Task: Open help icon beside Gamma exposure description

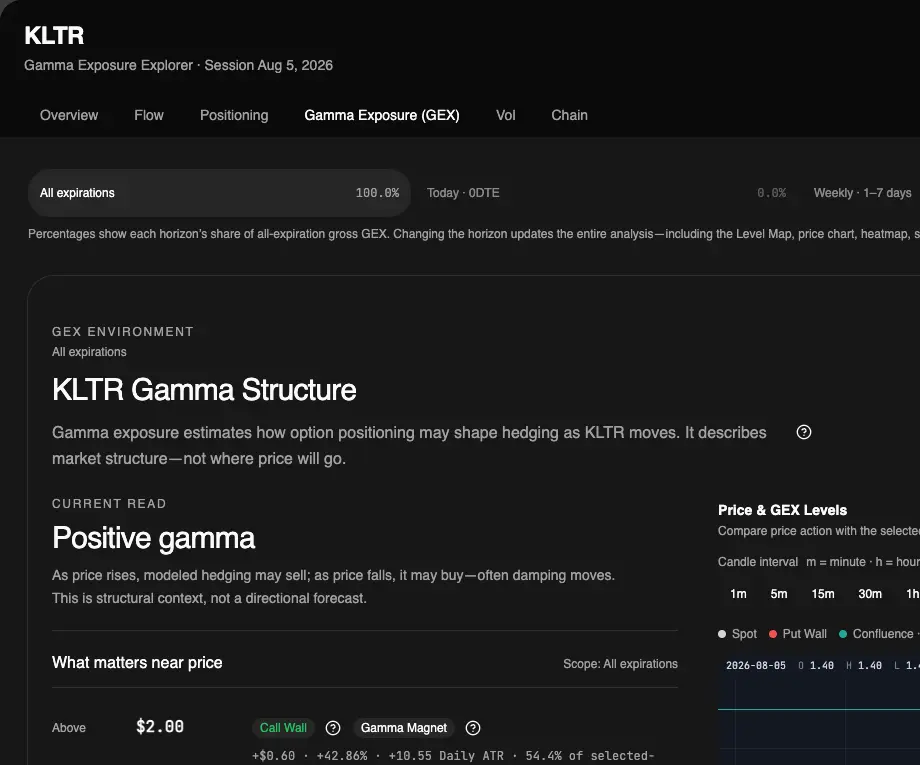Action: tap(804, 432)
